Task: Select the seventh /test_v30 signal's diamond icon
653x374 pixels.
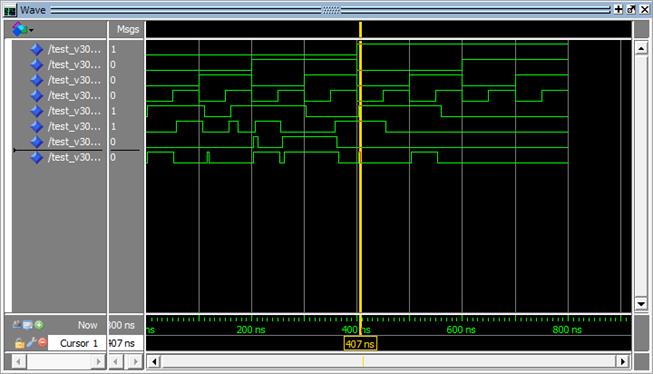Action: pyautogui.click(x=37, y=142)
